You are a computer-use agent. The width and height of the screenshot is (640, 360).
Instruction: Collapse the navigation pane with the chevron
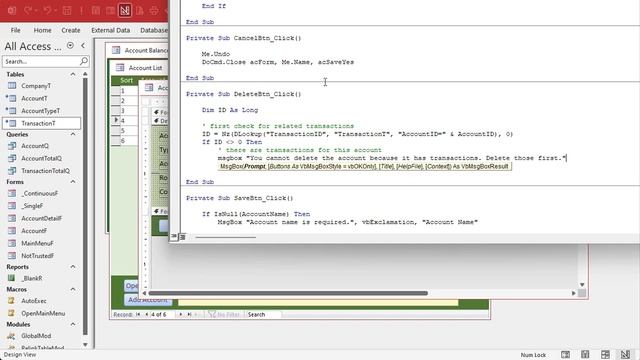click(83, 46)
